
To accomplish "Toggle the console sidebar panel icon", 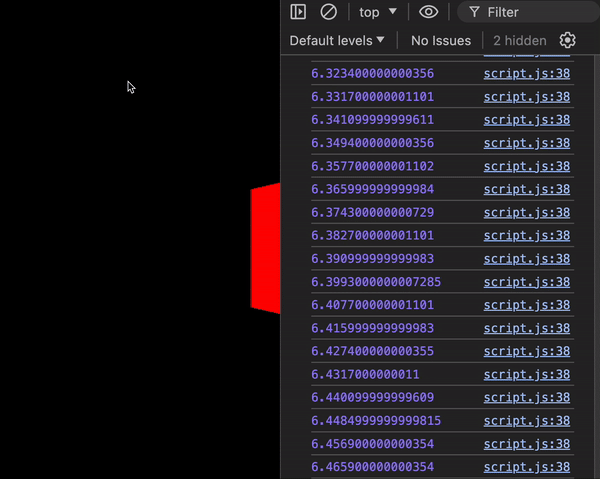I will 298,12.
